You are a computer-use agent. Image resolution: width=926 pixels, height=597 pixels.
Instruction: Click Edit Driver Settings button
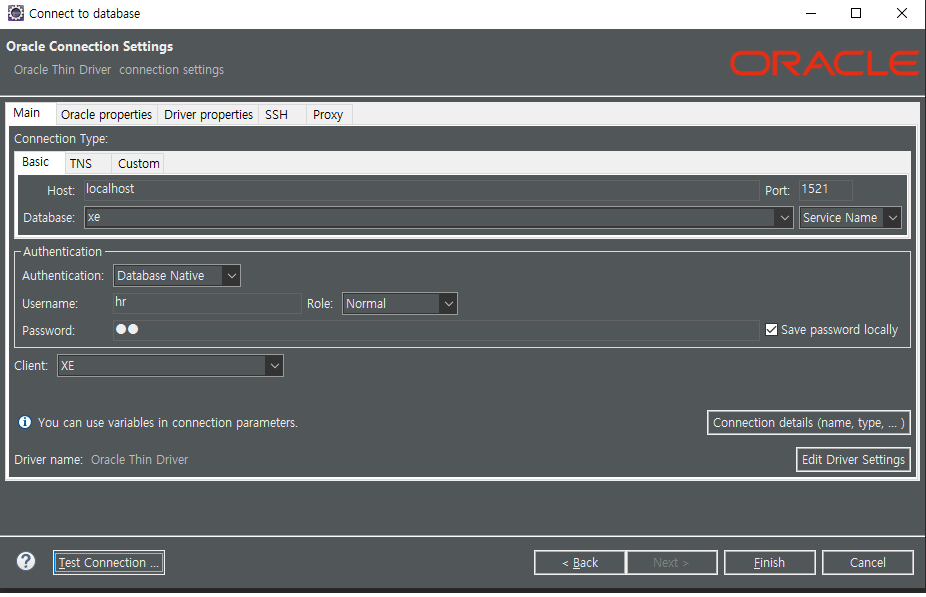coord(853,459)
